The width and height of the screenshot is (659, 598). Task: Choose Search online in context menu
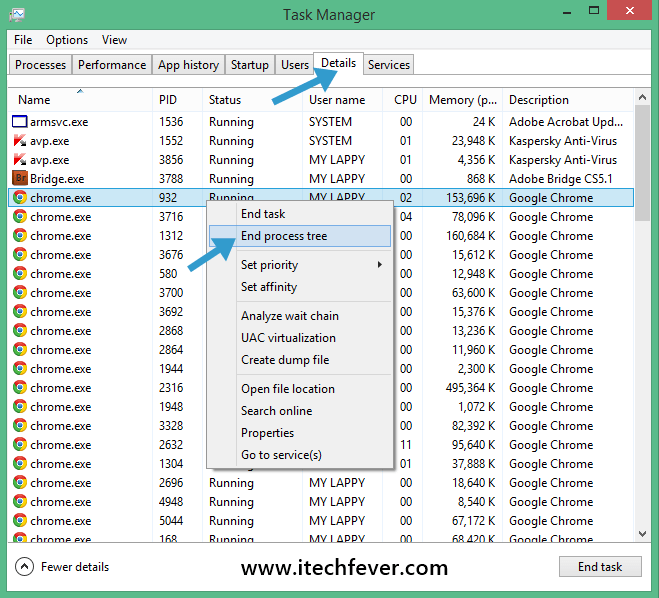point(300,411)
